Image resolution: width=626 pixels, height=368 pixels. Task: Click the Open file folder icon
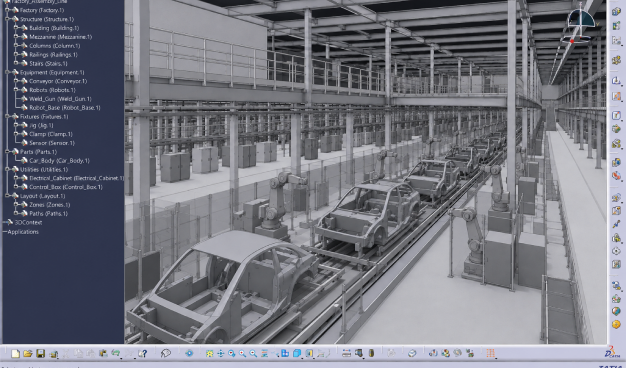tap(28, 353)
